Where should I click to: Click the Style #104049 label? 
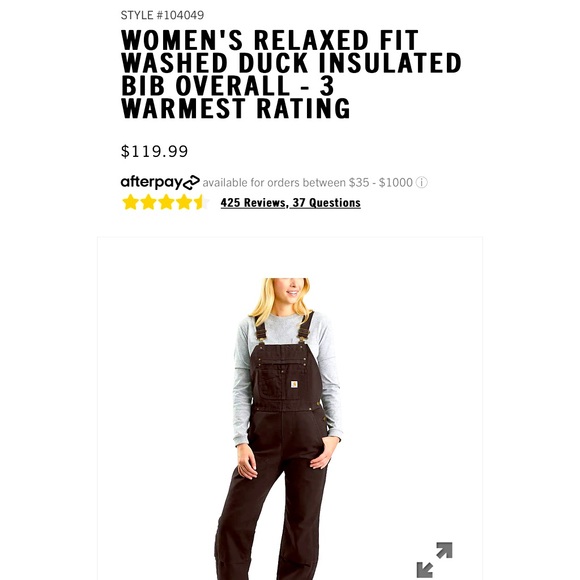(162, 15)
